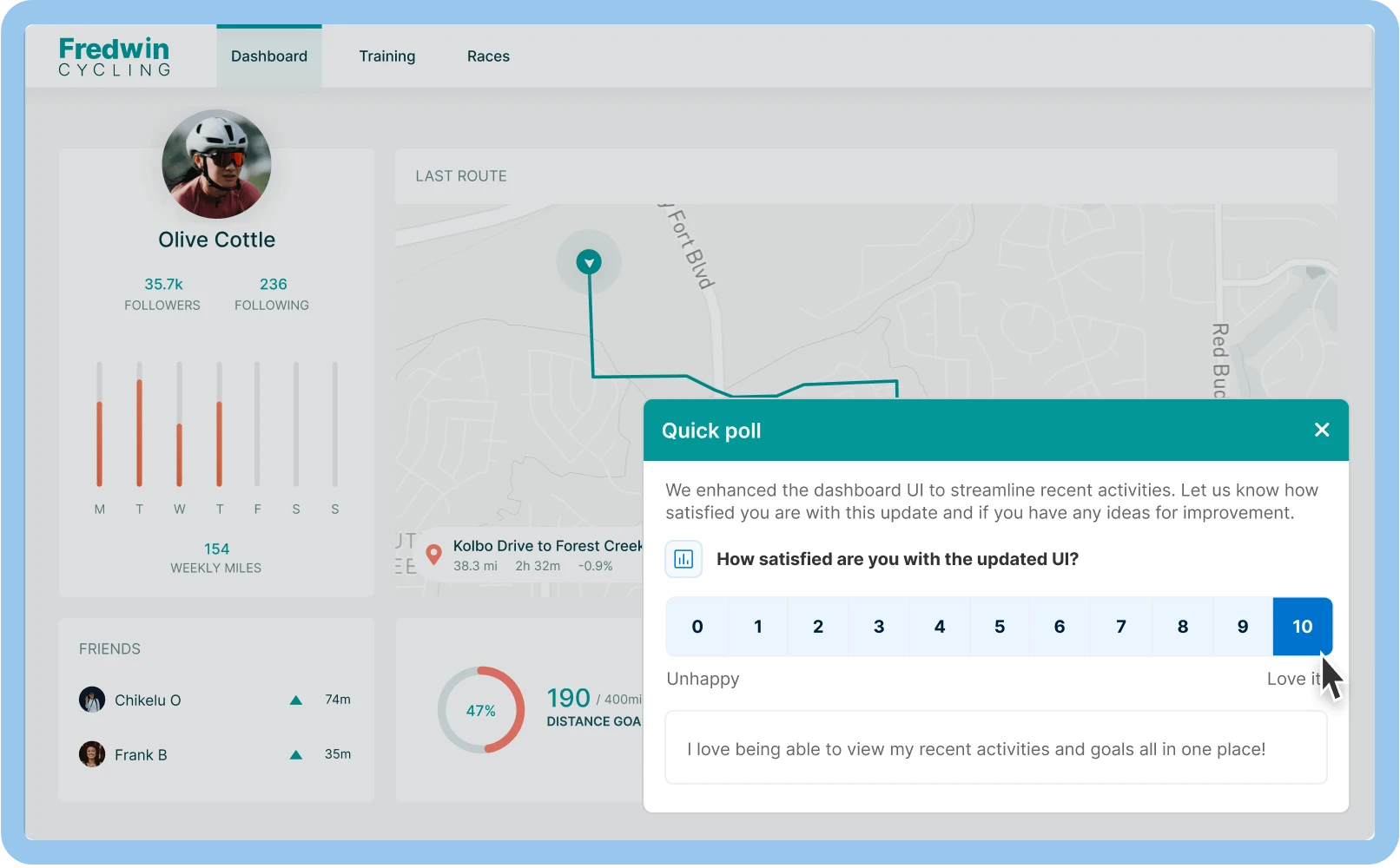The height and width of the screenshot is (868, 1400).
Task: Switch to the Training tab
Action: pos(387,56)
